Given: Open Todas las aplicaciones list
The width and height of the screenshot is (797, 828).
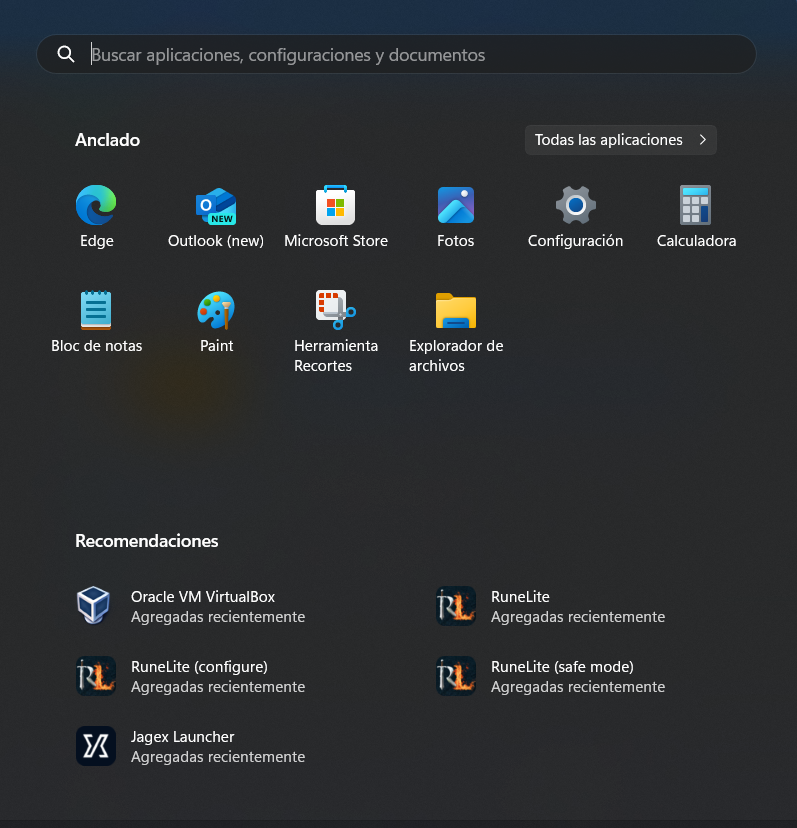Looking at the screenshot, I should click(621, 140).
